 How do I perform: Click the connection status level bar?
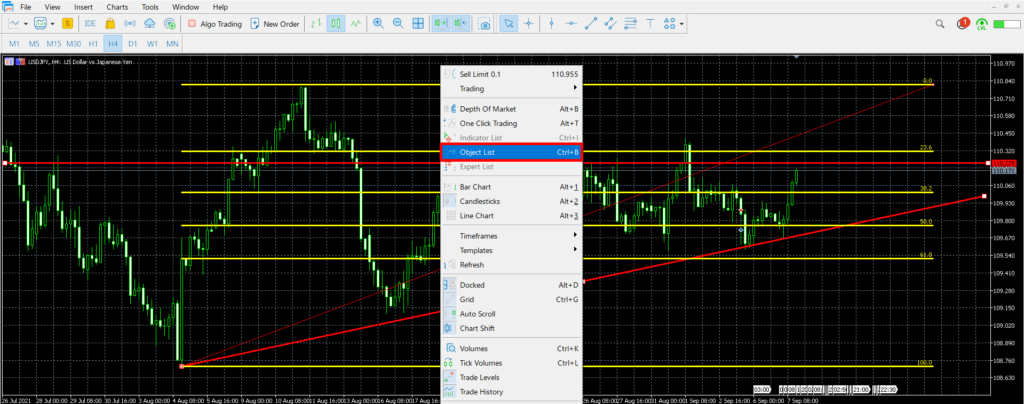coord(1005,23)
